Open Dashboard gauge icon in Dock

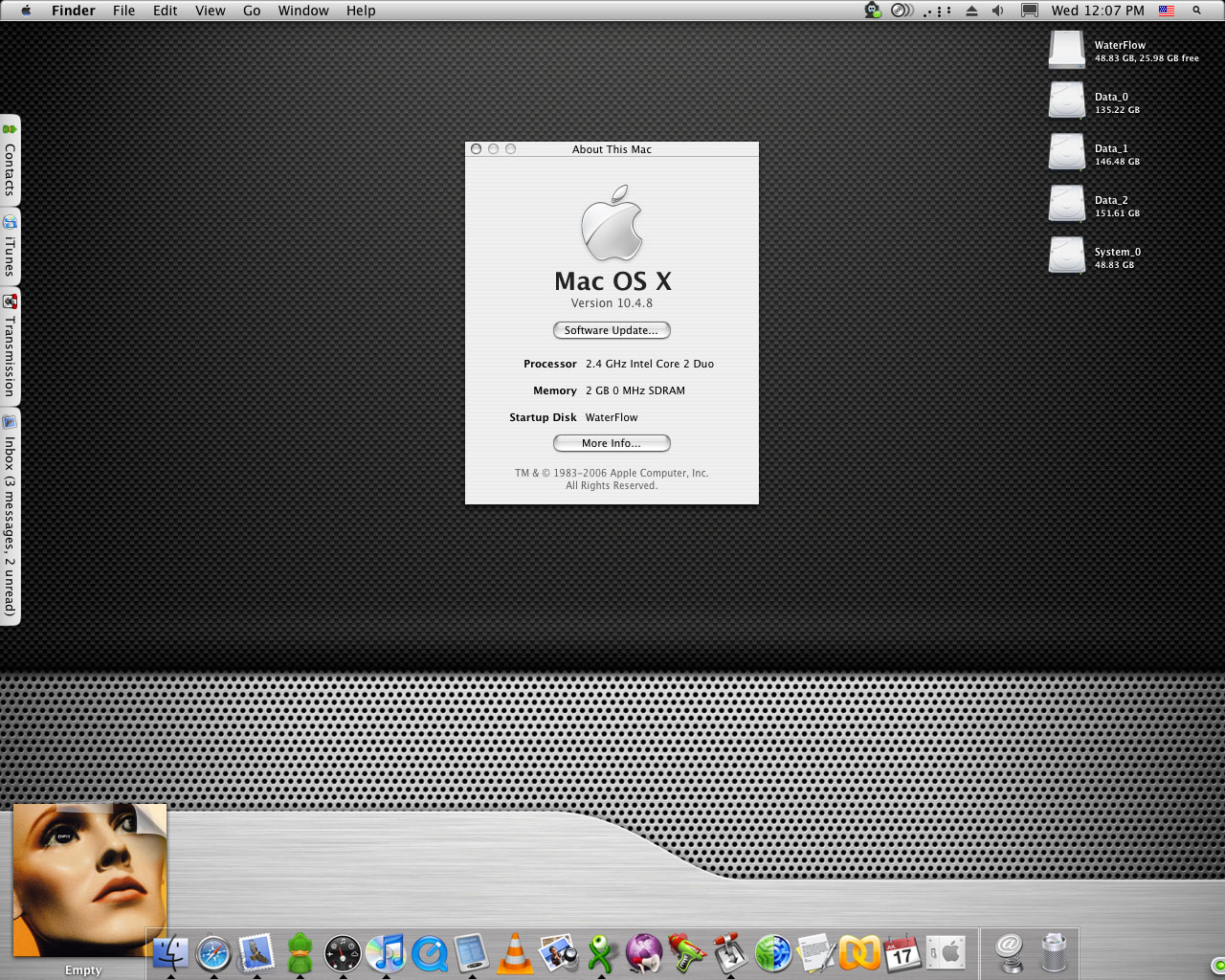[343, 953]
